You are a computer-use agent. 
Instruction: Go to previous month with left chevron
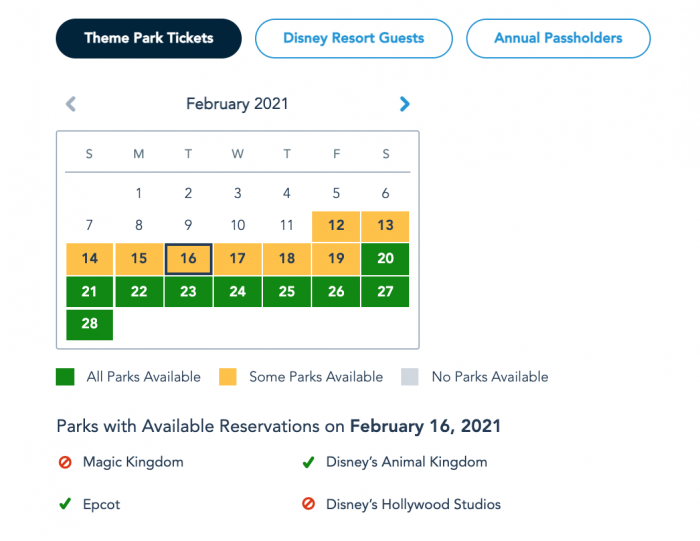71,103
